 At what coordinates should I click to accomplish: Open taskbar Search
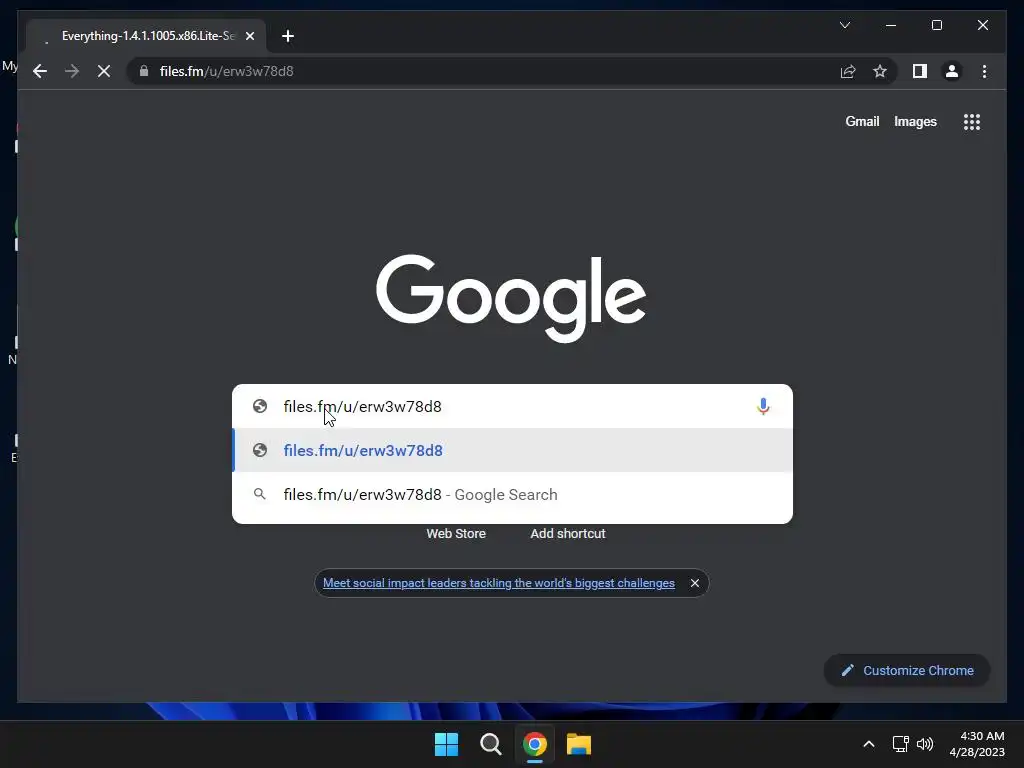coord(490,744)
